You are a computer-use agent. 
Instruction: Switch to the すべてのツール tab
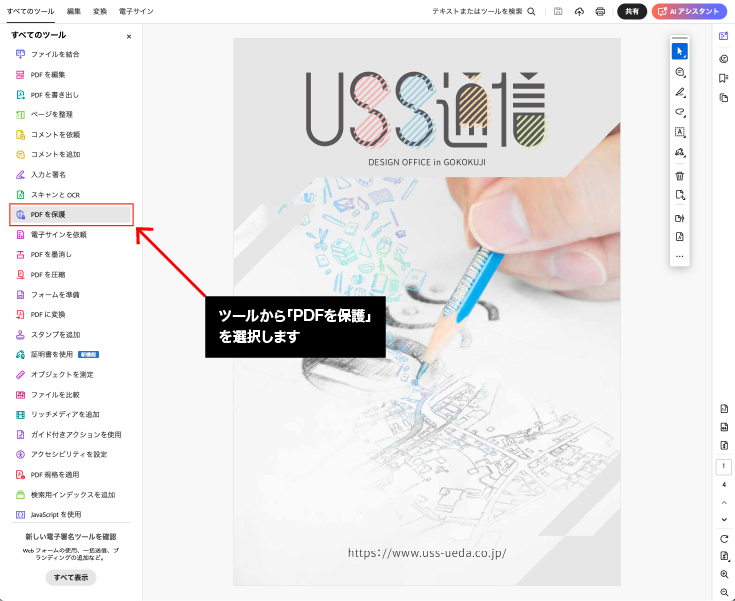coord(30,11)
